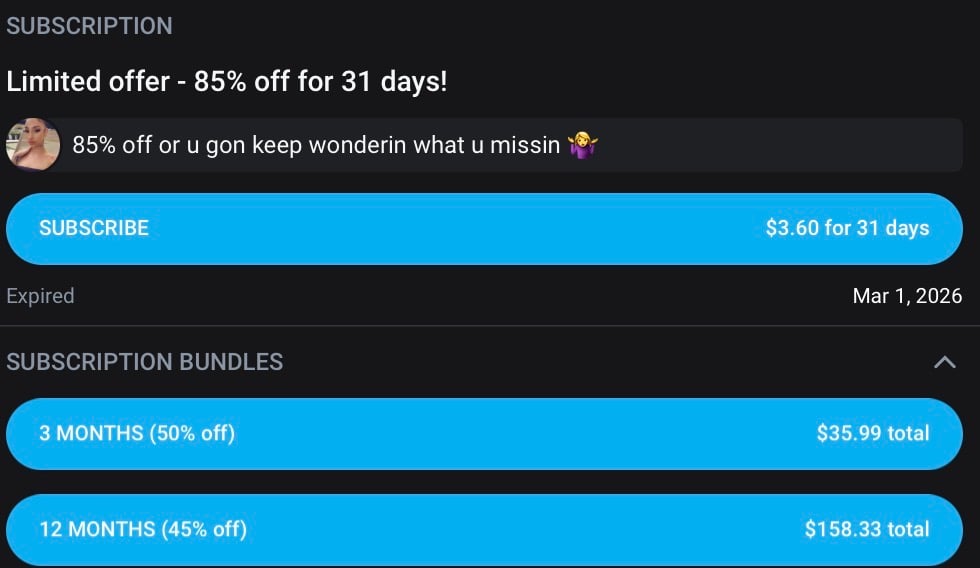Click the "Mar 1, 2026" expiry date

click(x=907, y=296)
